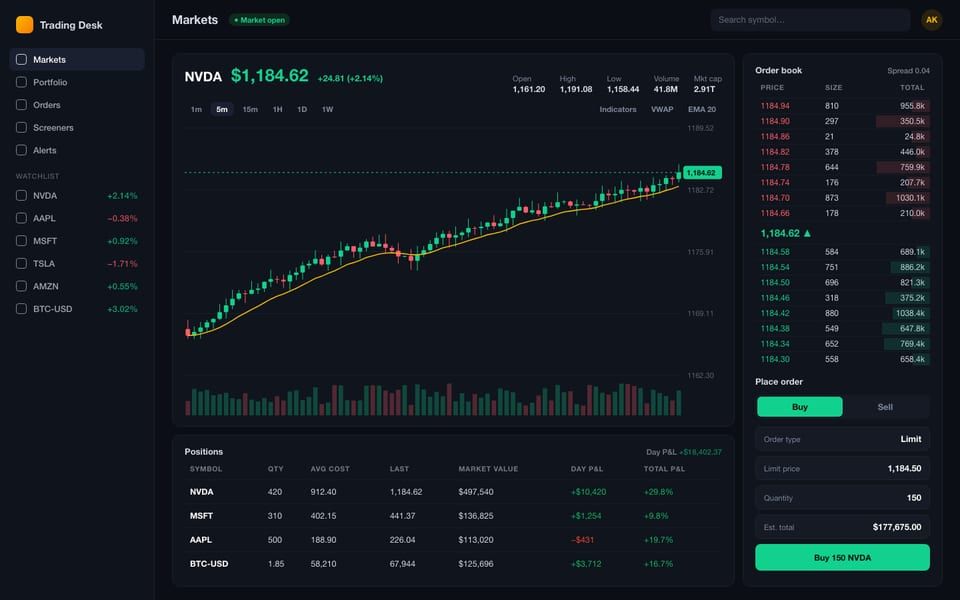Image resolution: width=960 pixels, height=600 pixels.
Task: Click the TSLA watchlist icon
Action: [x=21, y=263]
